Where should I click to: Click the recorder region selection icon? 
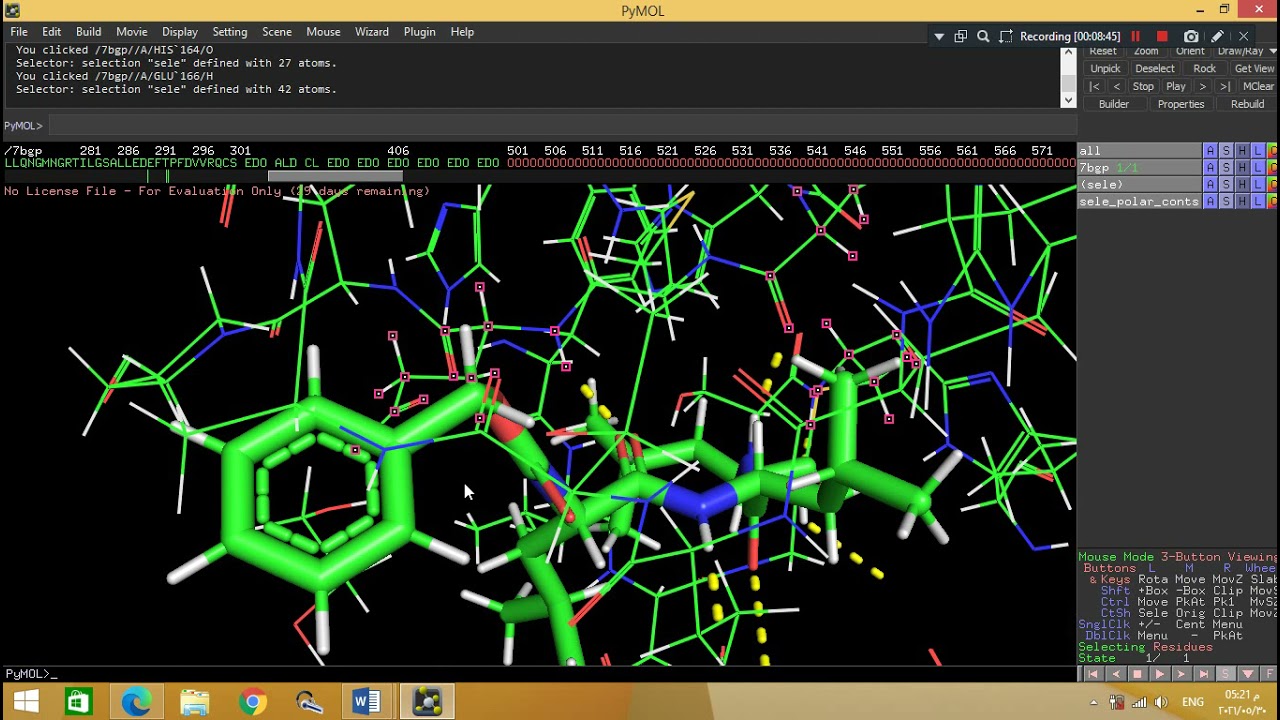coord(1006,36)
